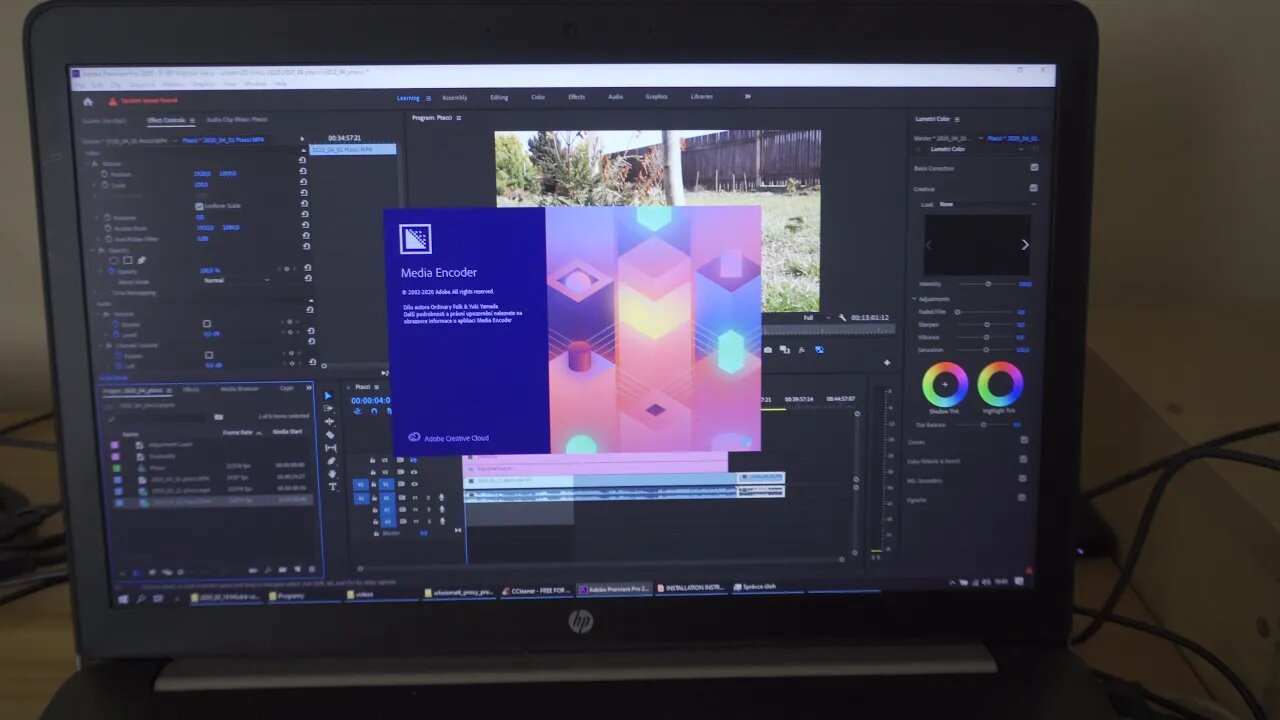
Task: Toggle the Vignette checkbox
Action: [x=1022, y=497]
